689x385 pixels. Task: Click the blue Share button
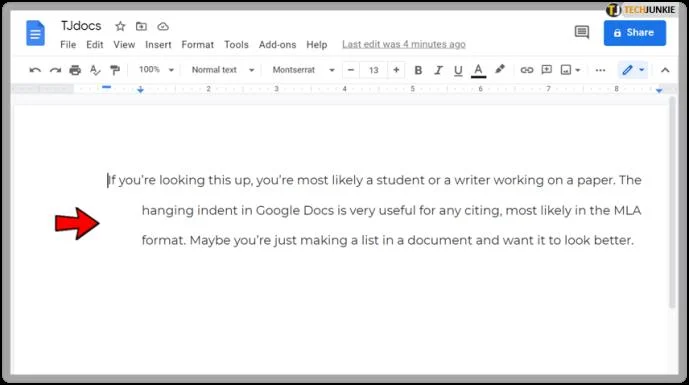coord(635,33)
